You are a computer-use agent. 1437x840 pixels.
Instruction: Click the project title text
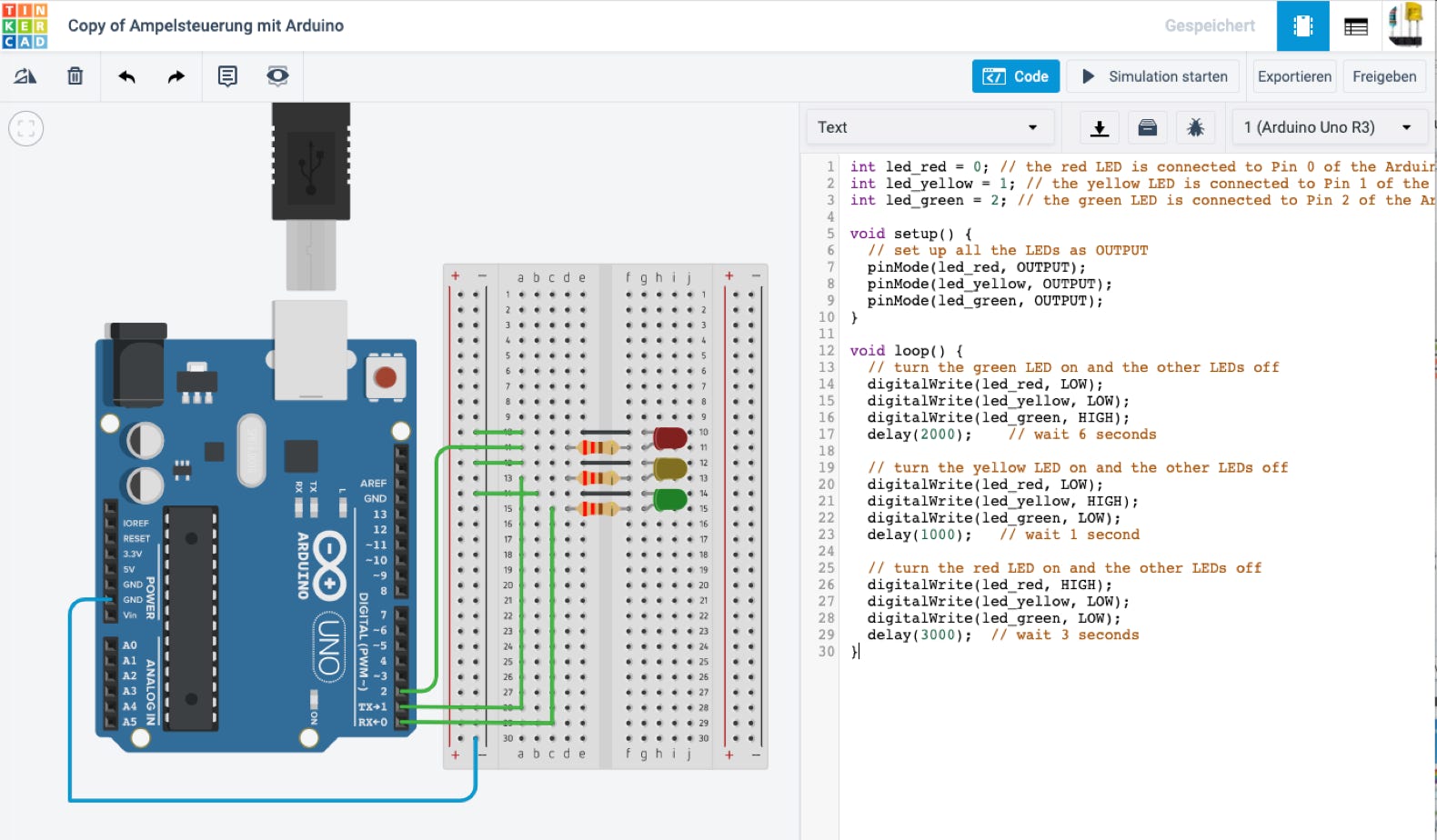(206, 25)
